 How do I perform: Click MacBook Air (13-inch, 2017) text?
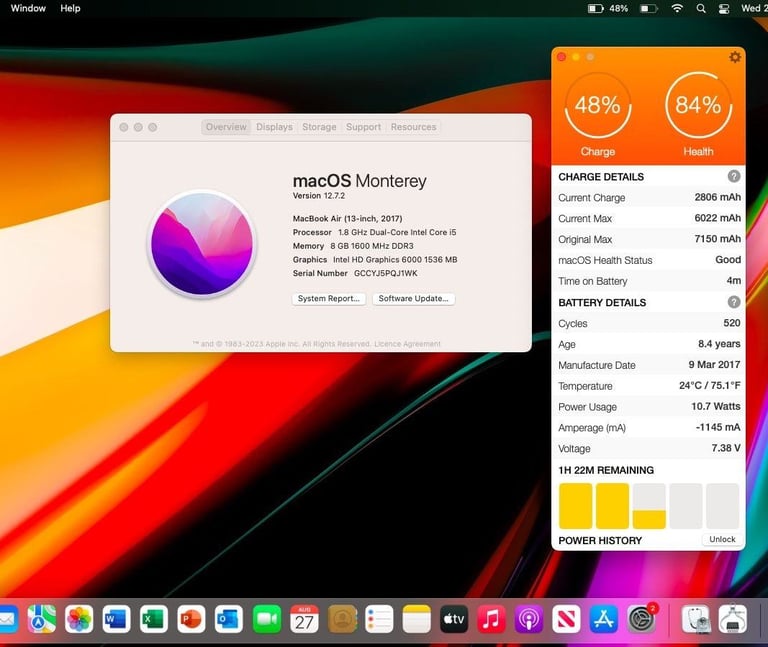click(347, 218)
